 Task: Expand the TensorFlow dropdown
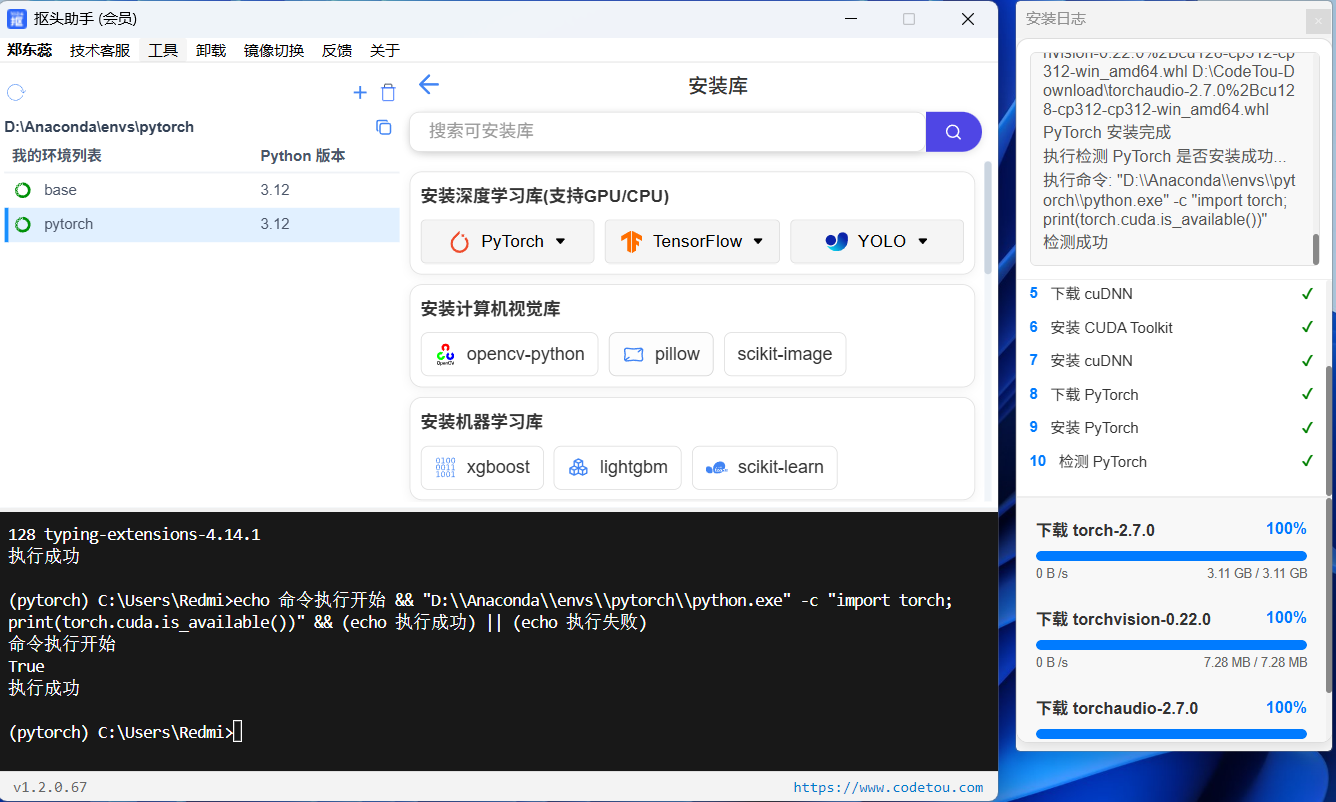coord(759,241)
